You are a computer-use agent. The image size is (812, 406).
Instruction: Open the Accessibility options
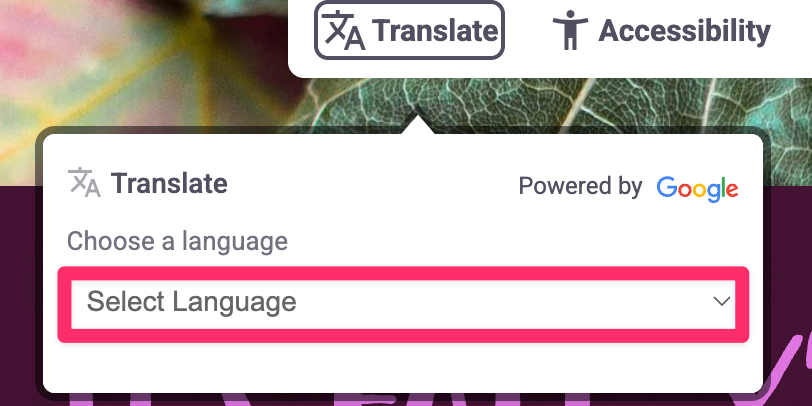click(x=662, y=31)
